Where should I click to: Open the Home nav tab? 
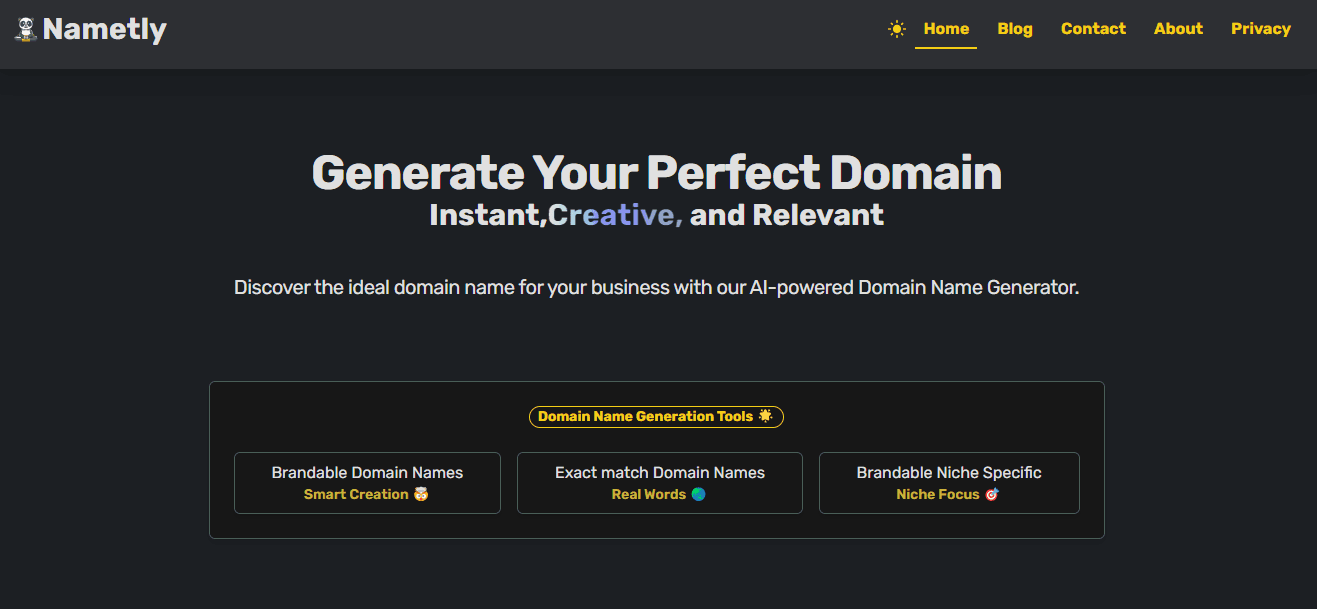click(946, 29)
